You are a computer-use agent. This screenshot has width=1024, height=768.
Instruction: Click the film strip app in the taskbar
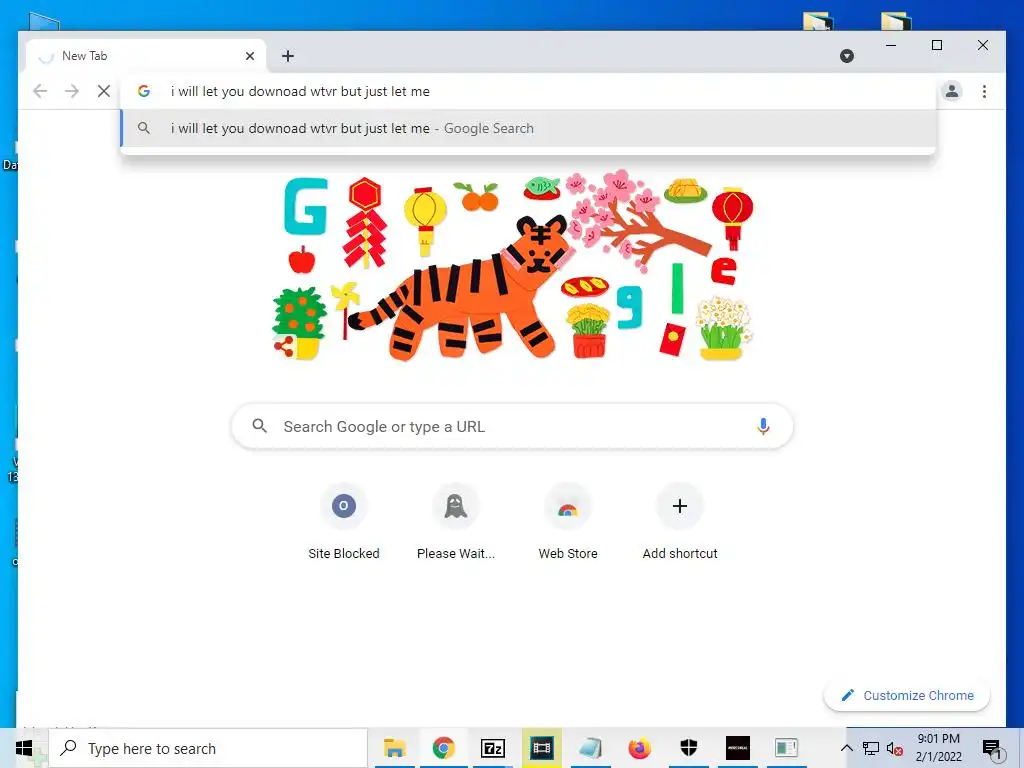541,748
